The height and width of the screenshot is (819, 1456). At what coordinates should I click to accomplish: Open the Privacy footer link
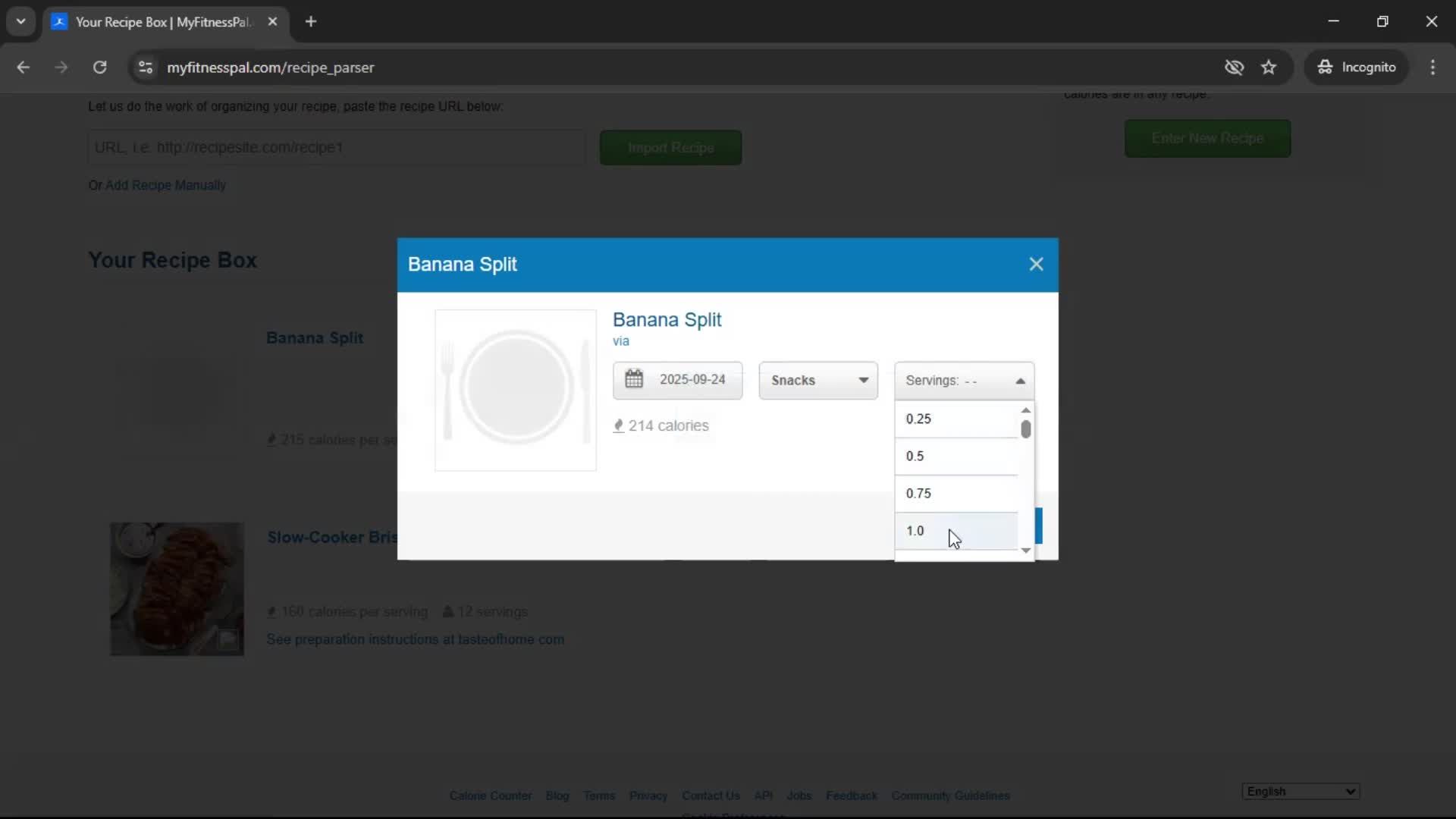pyautogui.click(x=648, y=795)
